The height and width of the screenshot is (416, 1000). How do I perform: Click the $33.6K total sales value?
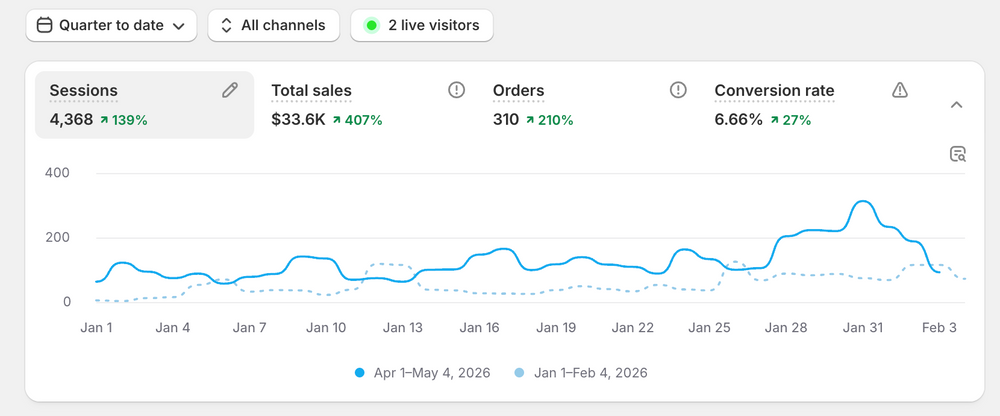tap(298, 119)
